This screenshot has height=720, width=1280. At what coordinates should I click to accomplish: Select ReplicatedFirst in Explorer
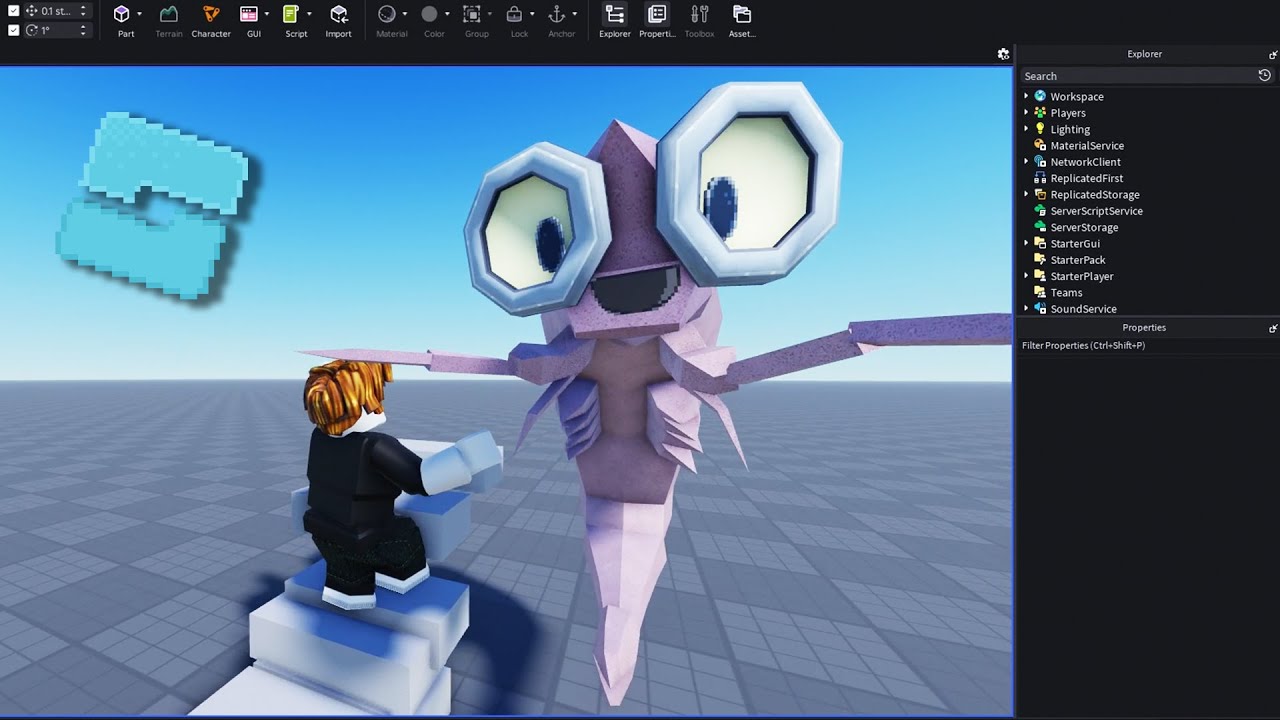[1086, 178]
